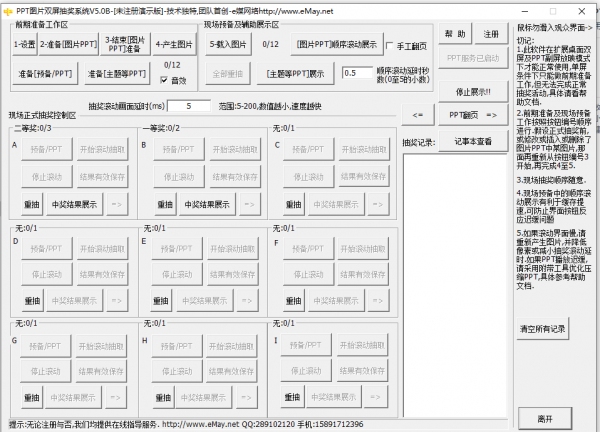
Task: Click the 顺序滚动延时 input field with 0.5
Action: pos(357,73)
